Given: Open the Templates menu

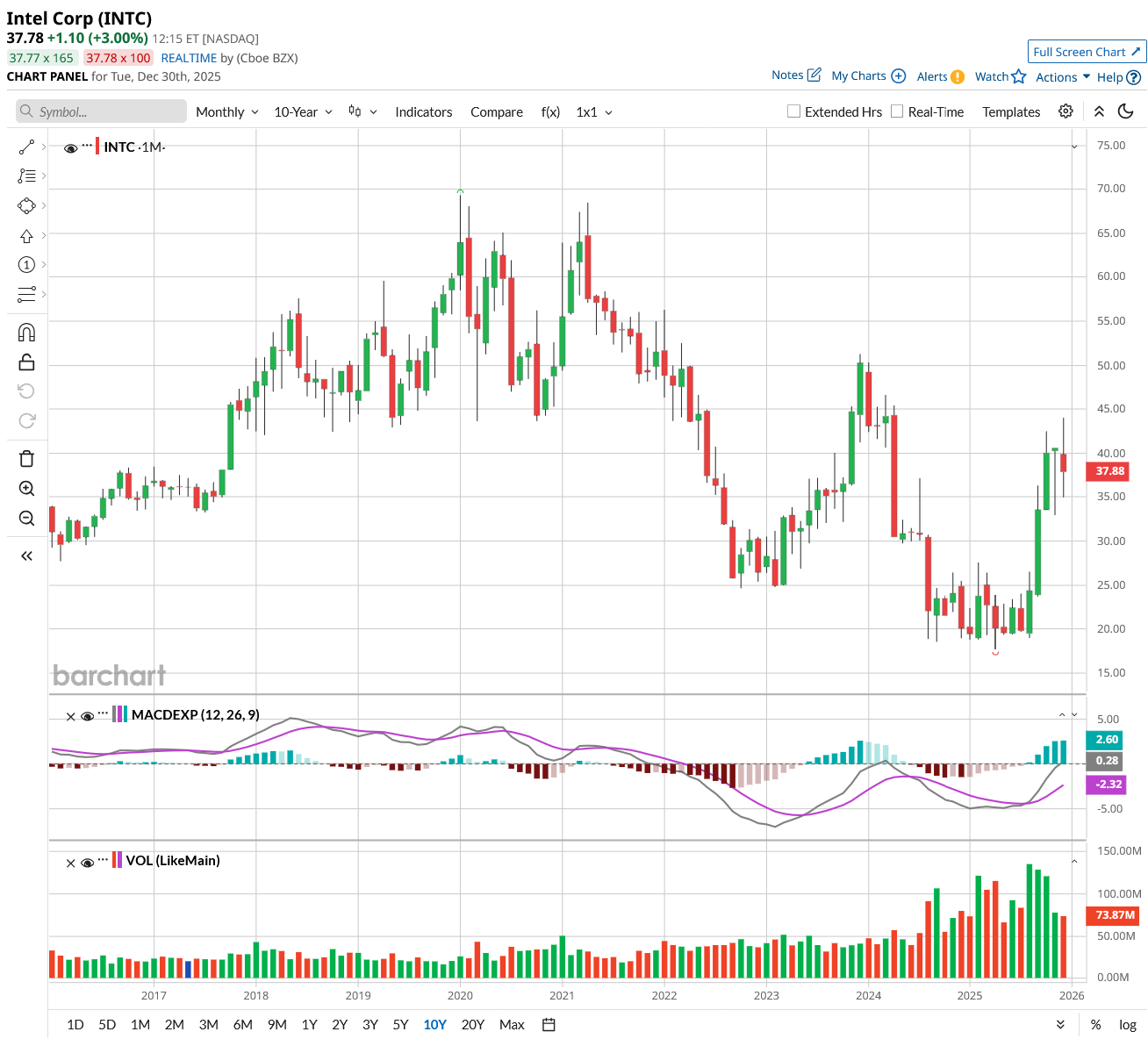Looking at the screenshot, I should pyautogui.click(x=1011, y=111).
